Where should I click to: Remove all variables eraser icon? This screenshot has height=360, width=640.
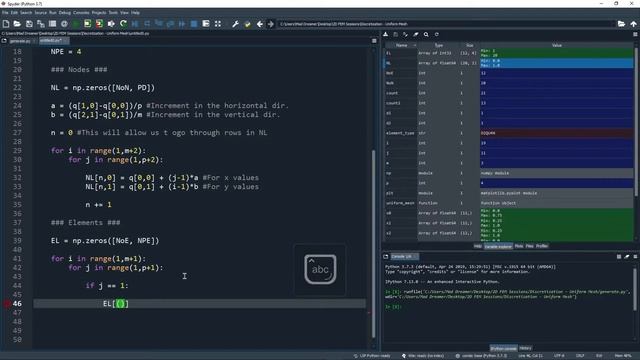(416, 35)
